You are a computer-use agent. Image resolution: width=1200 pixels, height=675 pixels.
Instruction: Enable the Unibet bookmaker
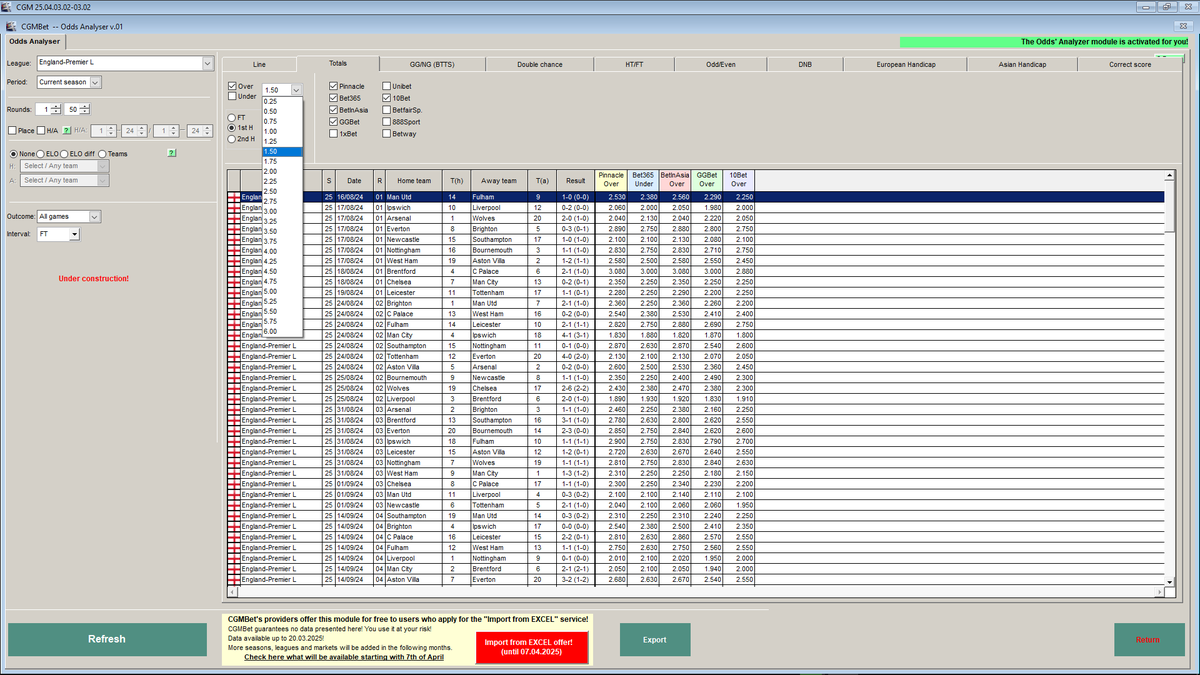coord(387,87)
